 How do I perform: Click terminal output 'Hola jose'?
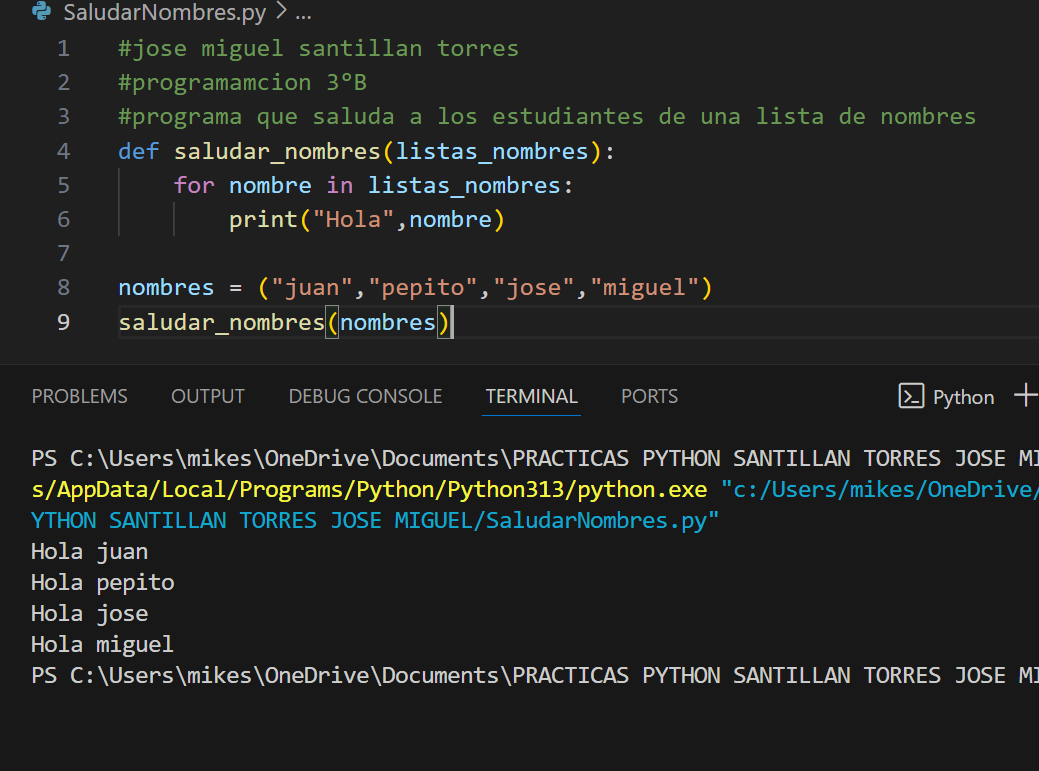89,614
